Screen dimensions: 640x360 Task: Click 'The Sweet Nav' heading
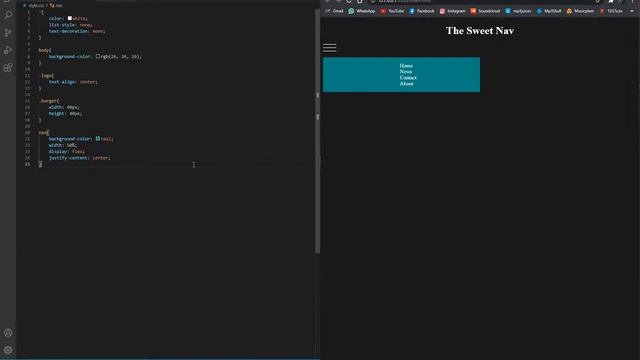[480, 31]
